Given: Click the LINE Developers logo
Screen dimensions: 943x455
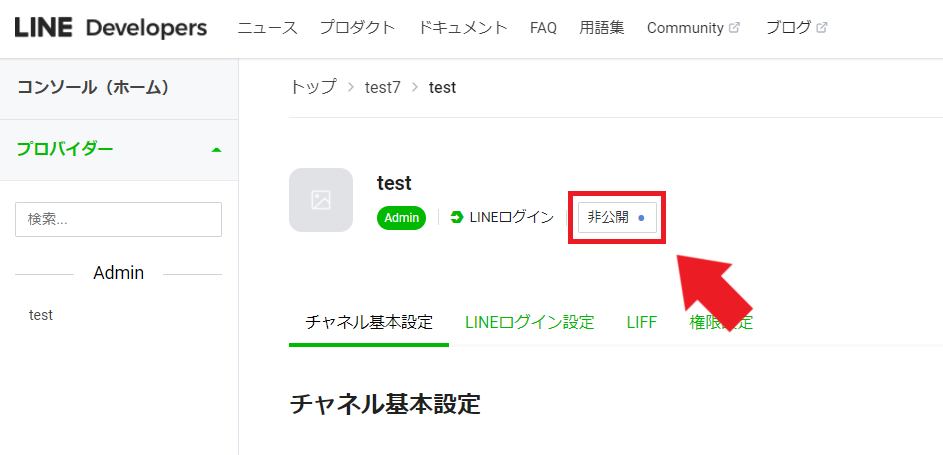Looking at the screenshot, I should (111, 28).
